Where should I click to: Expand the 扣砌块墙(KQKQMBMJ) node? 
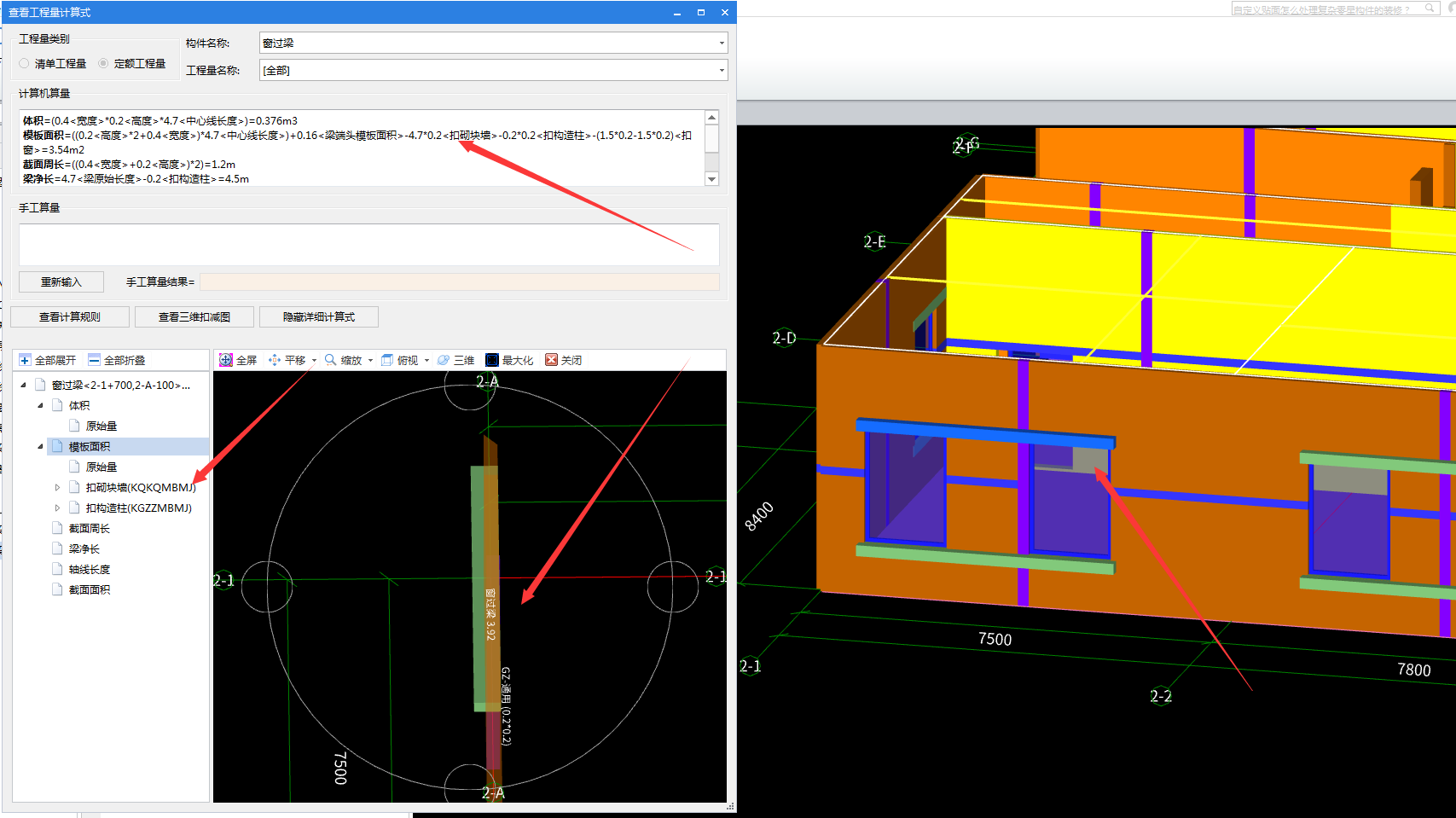tap(57, 488)
